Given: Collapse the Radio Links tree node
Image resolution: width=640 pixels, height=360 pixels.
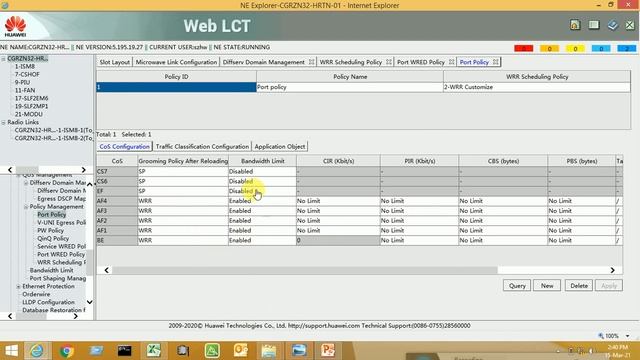Looking at the screenshot, I should tap(3, 122).
